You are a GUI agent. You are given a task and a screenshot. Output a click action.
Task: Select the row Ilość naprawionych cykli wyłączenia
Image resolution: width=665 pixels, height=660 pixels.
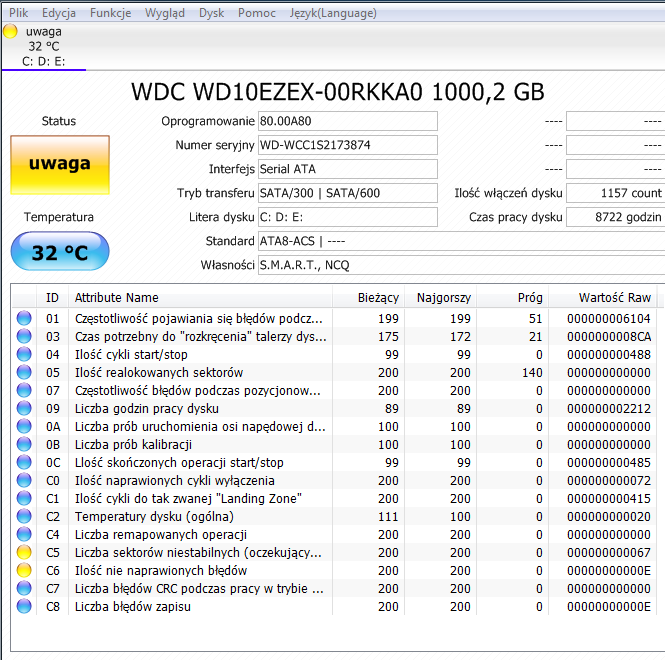click(x=335, y=481)
